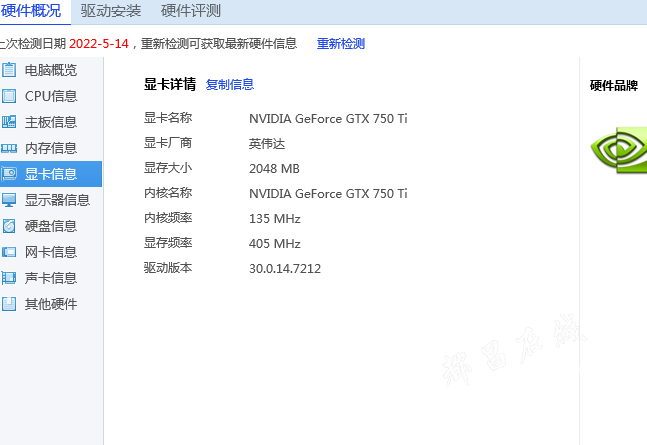
Task: Click the 网卡信息 network card icon
Action: pos(9,252)
